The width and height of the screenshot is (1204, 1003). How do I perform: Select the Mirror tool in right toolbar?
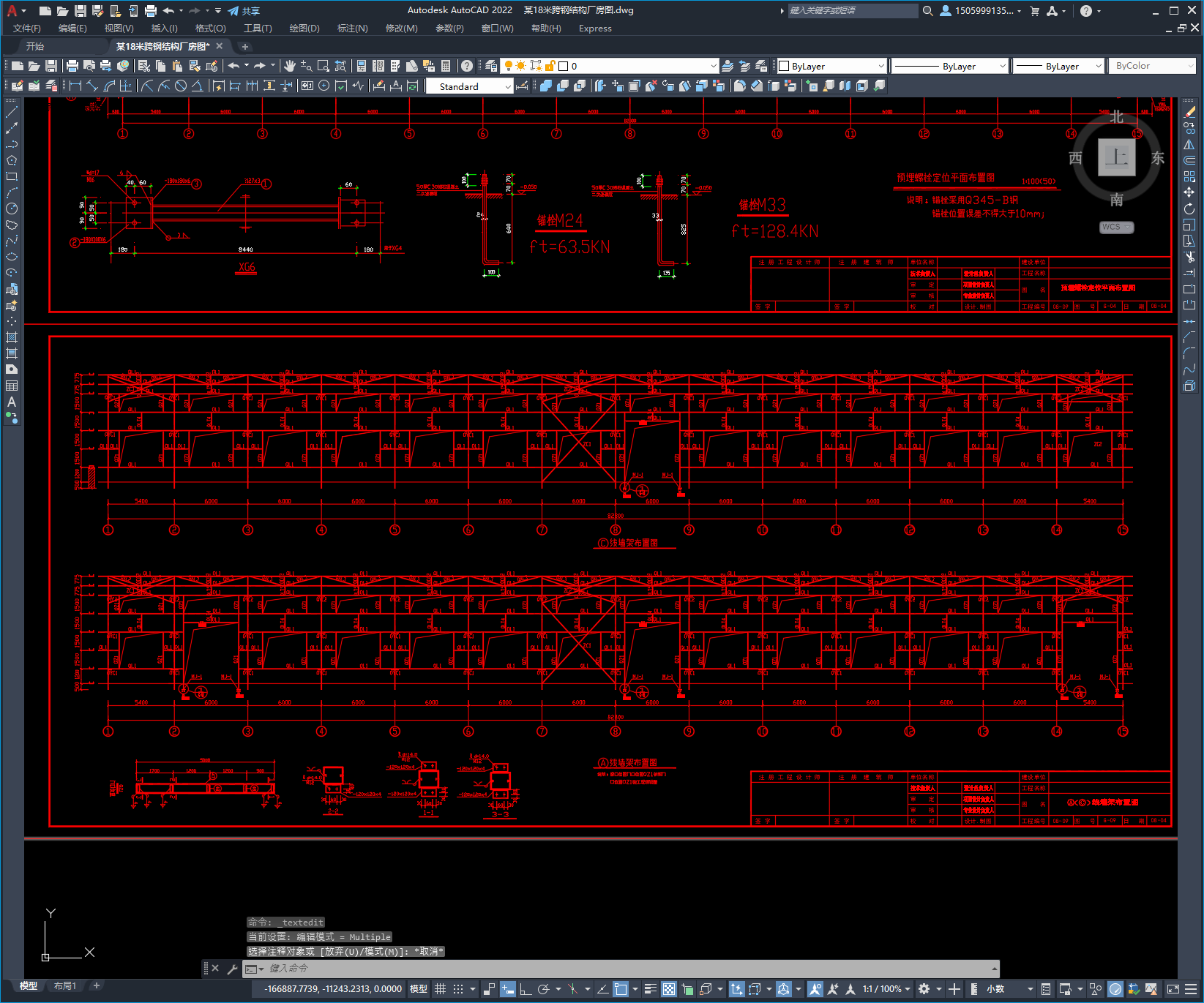[x=1189, y=144]
